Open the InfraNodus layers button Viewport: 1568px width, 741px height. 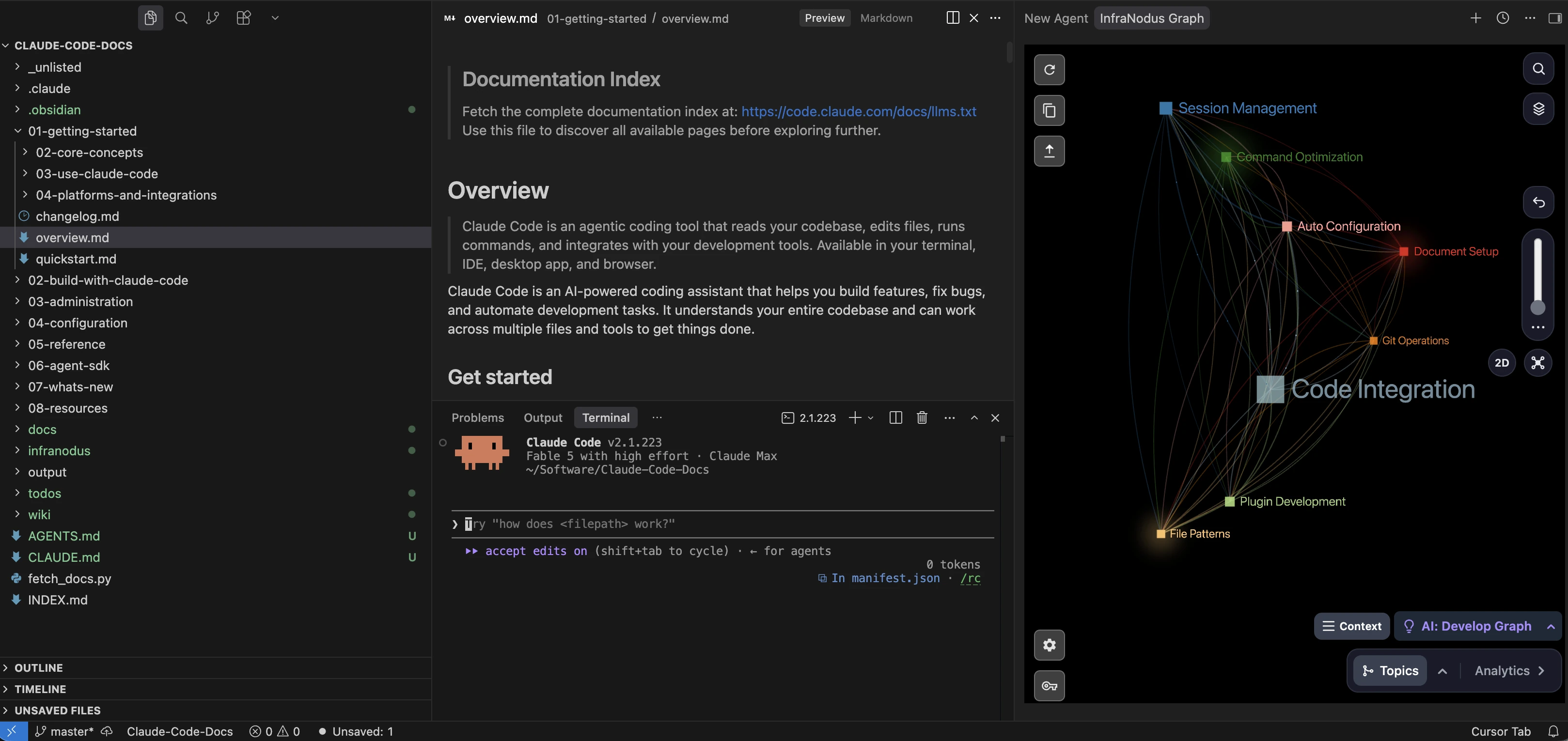(x=1538, y=109)
